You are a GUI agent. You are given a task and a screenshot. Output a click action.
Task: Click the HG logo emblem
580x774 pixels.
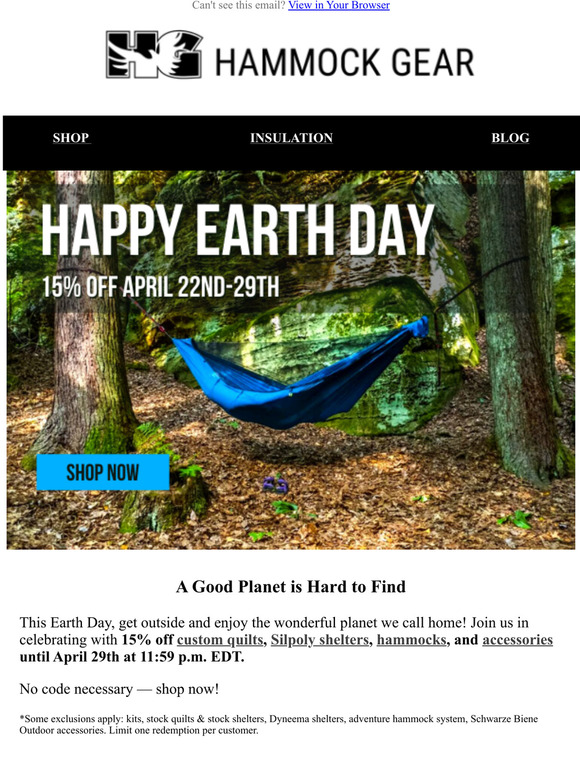click(154, 54)
